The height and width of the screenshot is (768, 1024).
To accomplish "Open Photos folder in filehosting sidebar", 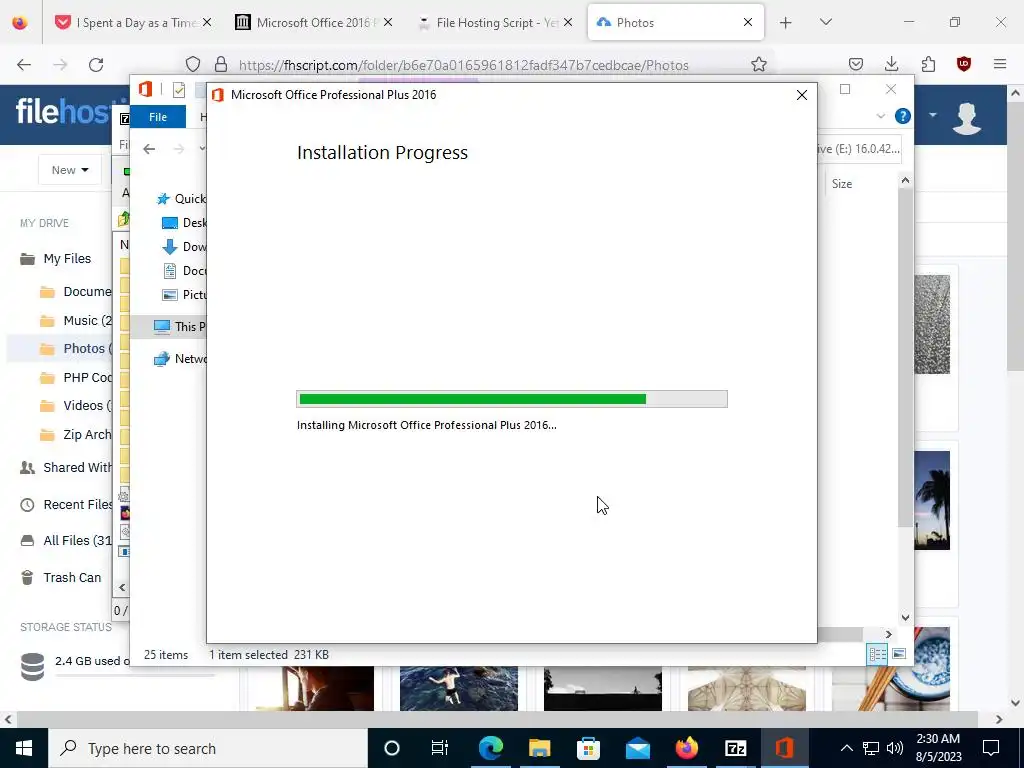I will pyautogui.click(x=75, y=349).
